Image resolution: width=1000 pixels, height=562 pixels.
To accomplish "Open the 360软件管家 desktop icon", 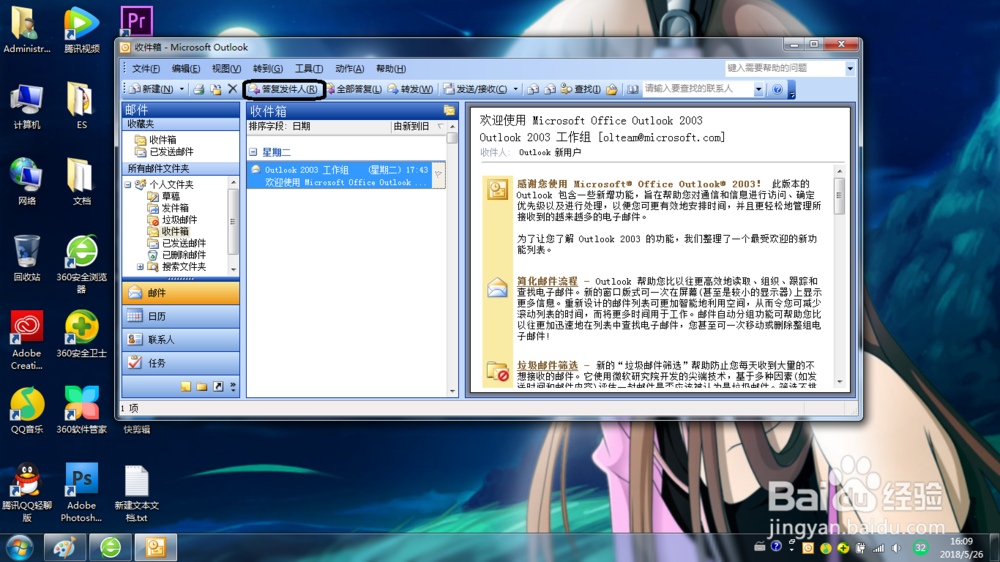I will pyautogui.click(x=82, y=410).
